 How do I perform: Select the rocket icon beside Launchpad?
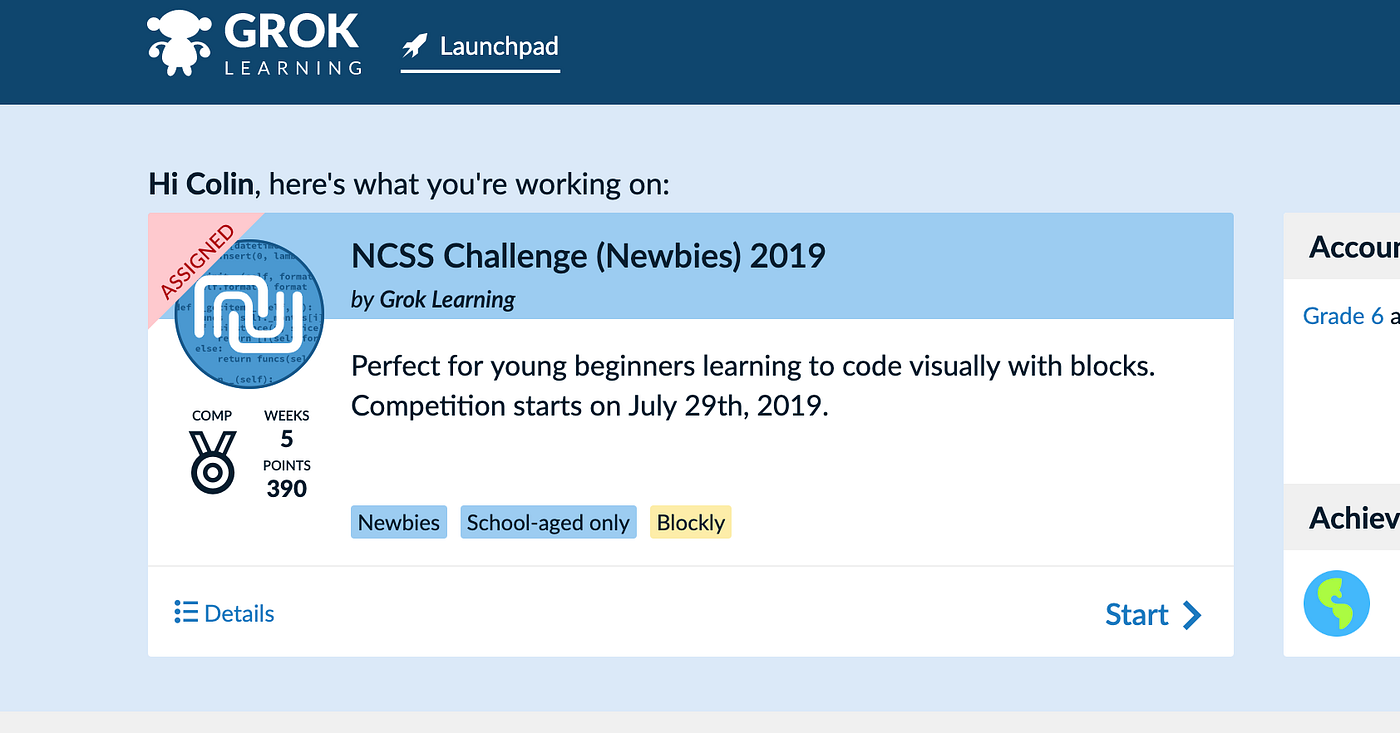click(414, 44)
